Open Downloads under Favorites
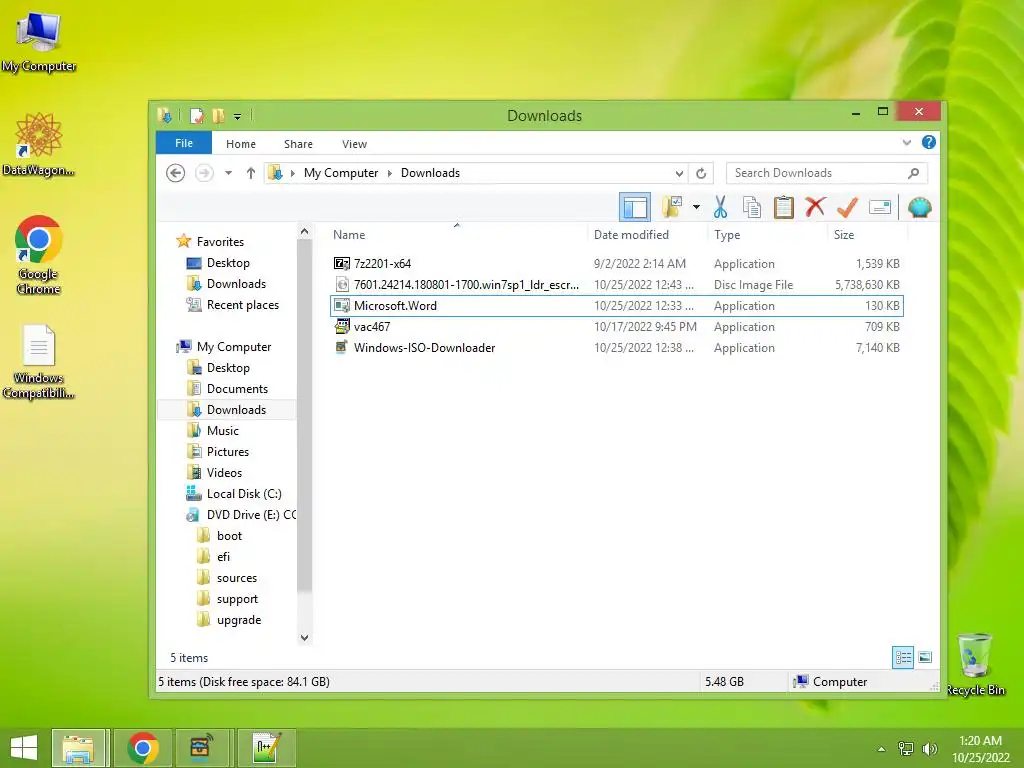The width and height of the screenshot is (1024, 768). [236, 283]
